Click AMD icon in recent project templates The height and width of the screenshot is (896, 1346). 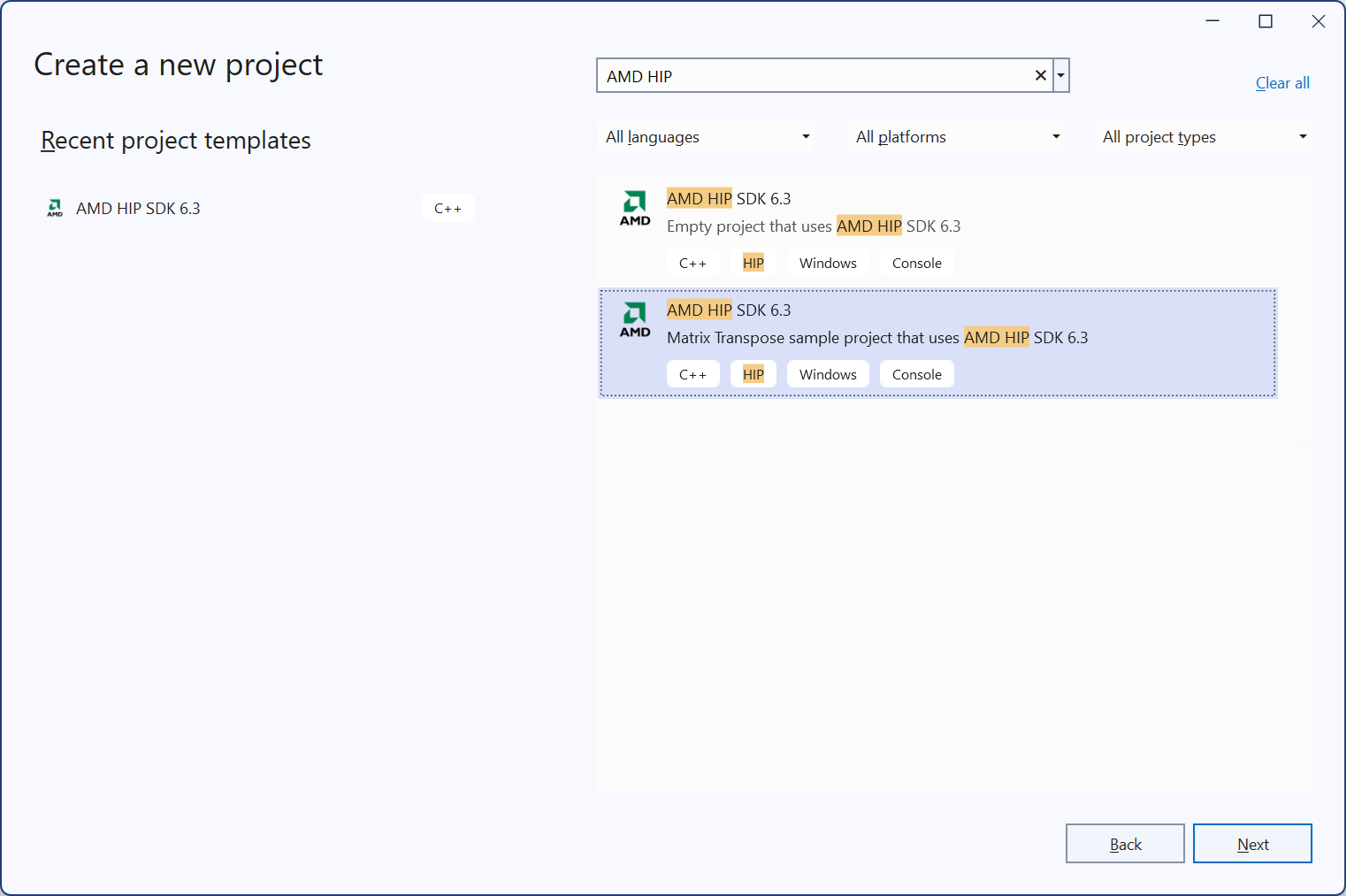tap(55, 209)
